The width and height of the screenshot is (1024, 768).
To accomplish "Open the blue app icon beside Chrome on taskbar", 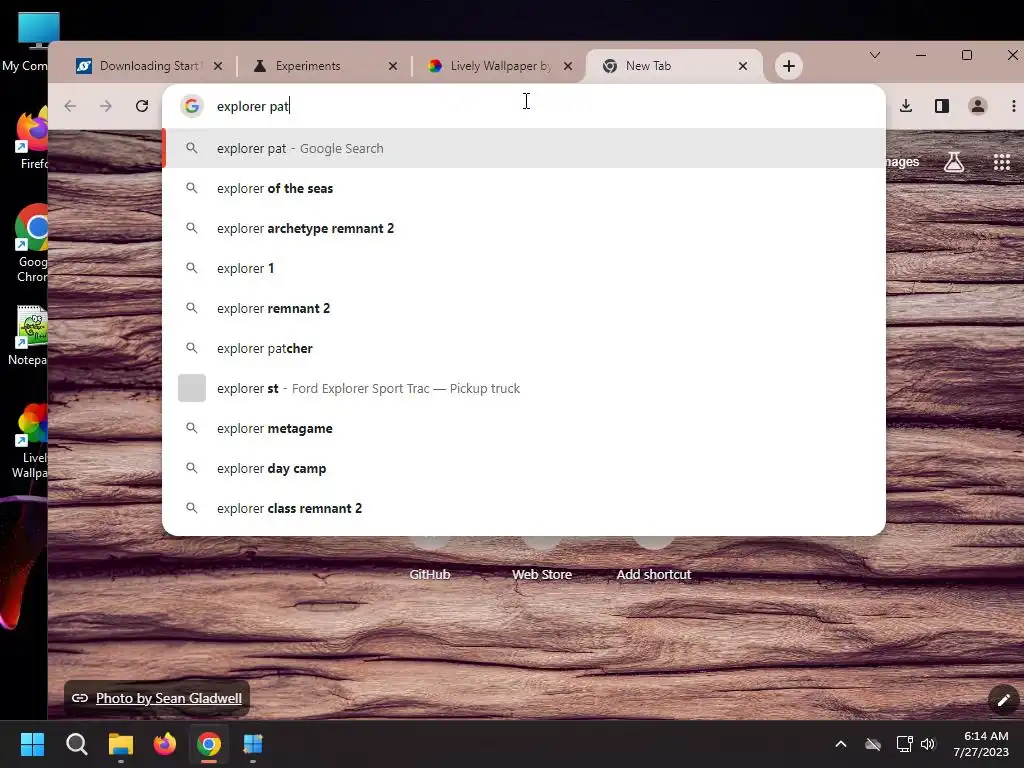I will point(253,744).
